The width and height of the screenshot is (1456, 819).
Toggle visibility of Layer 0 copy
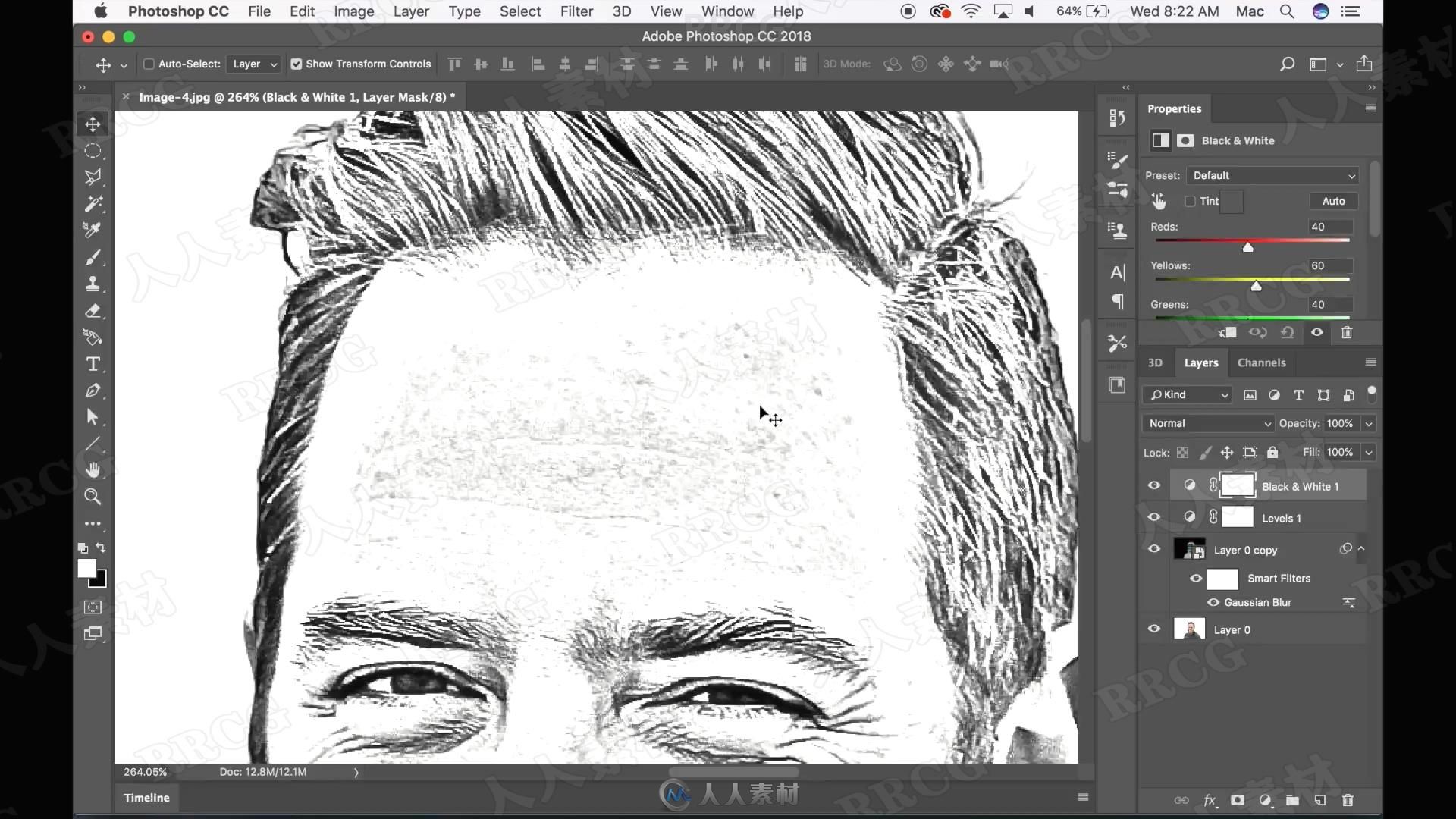(1154, 549)
